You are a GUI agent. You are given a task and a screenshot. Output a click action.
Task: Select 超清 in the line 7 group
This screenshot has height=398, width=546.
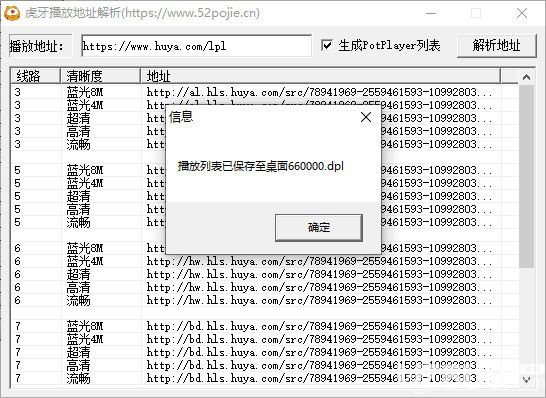(78, 353)
